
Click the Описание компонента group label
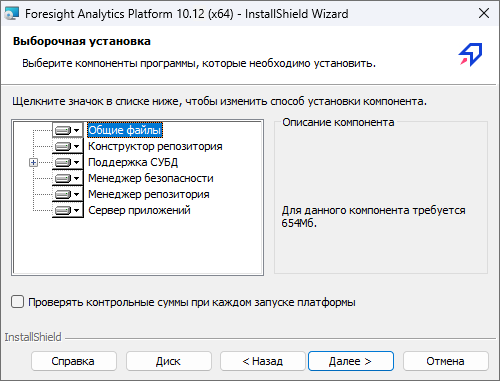pyautogui.click(x=338, y=122)
